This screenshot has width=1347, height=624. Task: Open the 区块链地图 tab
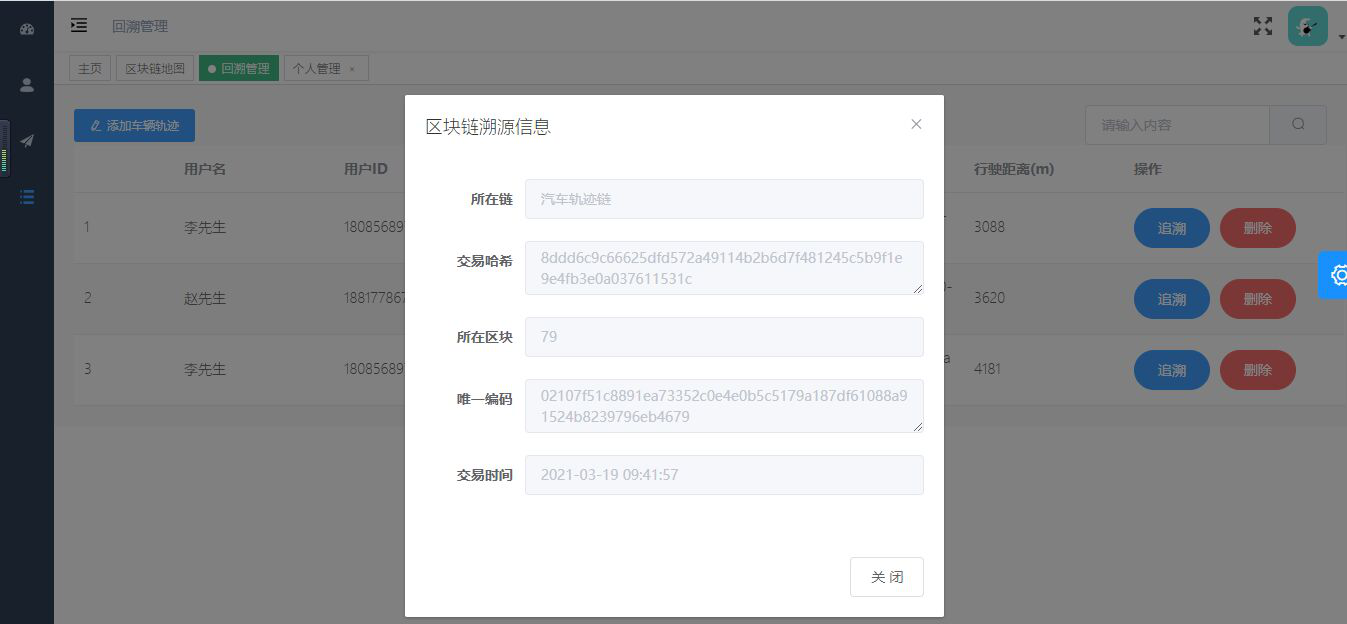[x=154, y=67]
